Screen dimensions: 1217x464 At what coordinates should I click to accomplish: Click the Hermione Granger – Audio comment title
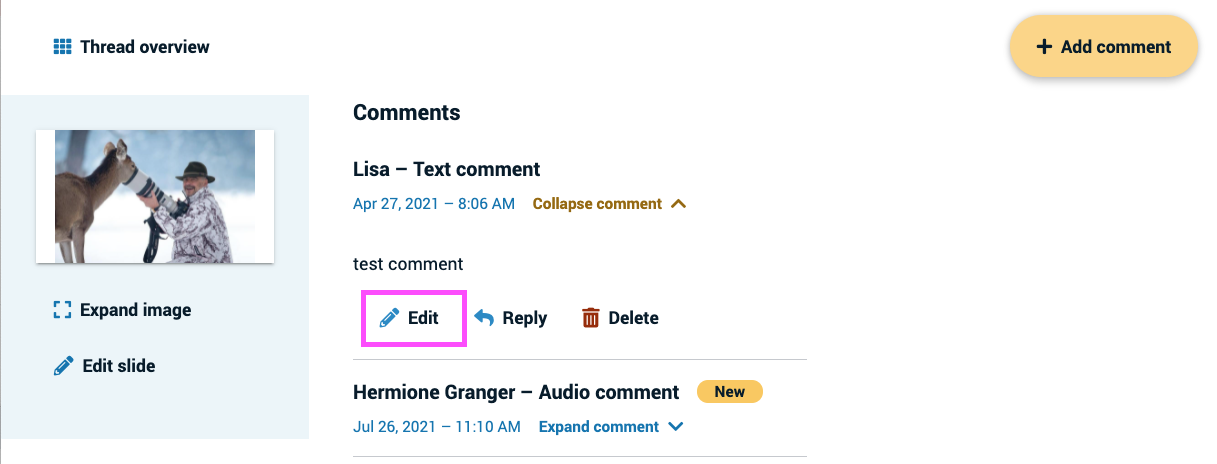pyautogui.click(x=516, y=392)
